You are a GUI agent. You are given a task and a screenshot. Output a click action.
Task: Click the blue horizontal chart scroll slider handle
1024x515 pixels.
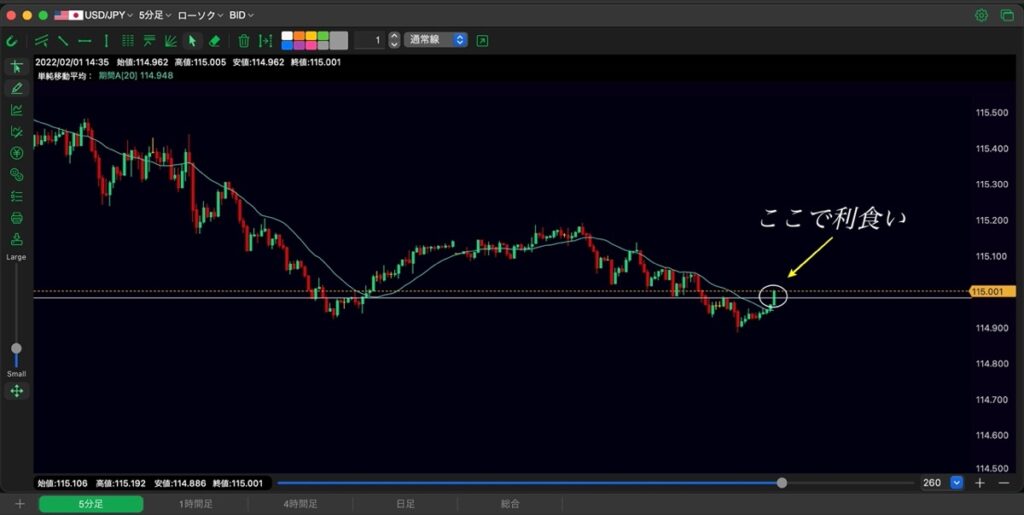pyautogui.click(x=782, y=483)
